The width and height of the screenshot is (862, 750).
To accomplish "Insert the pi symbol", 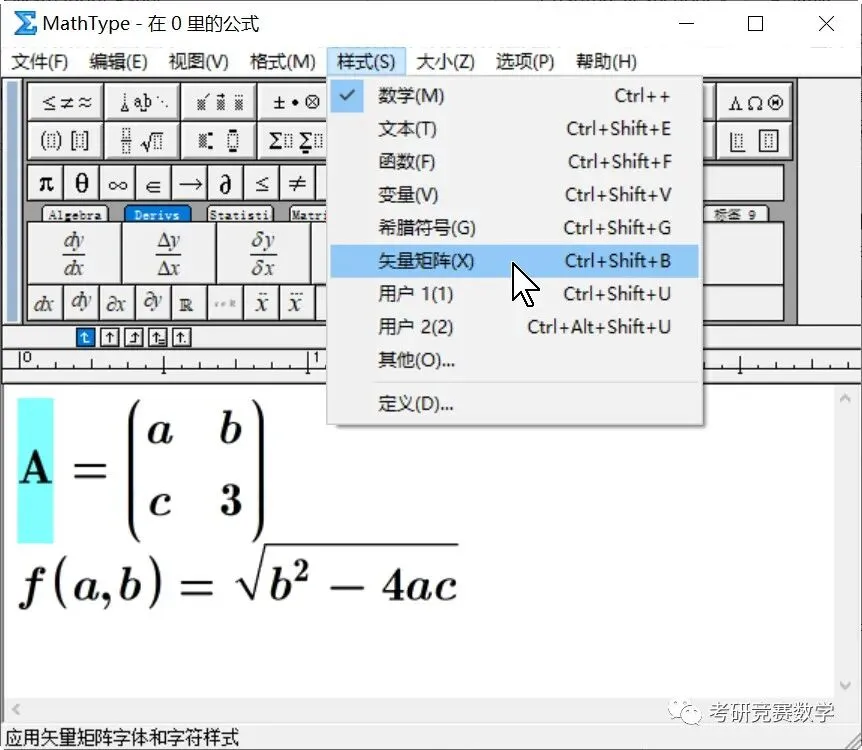I will tap(46, 183).
